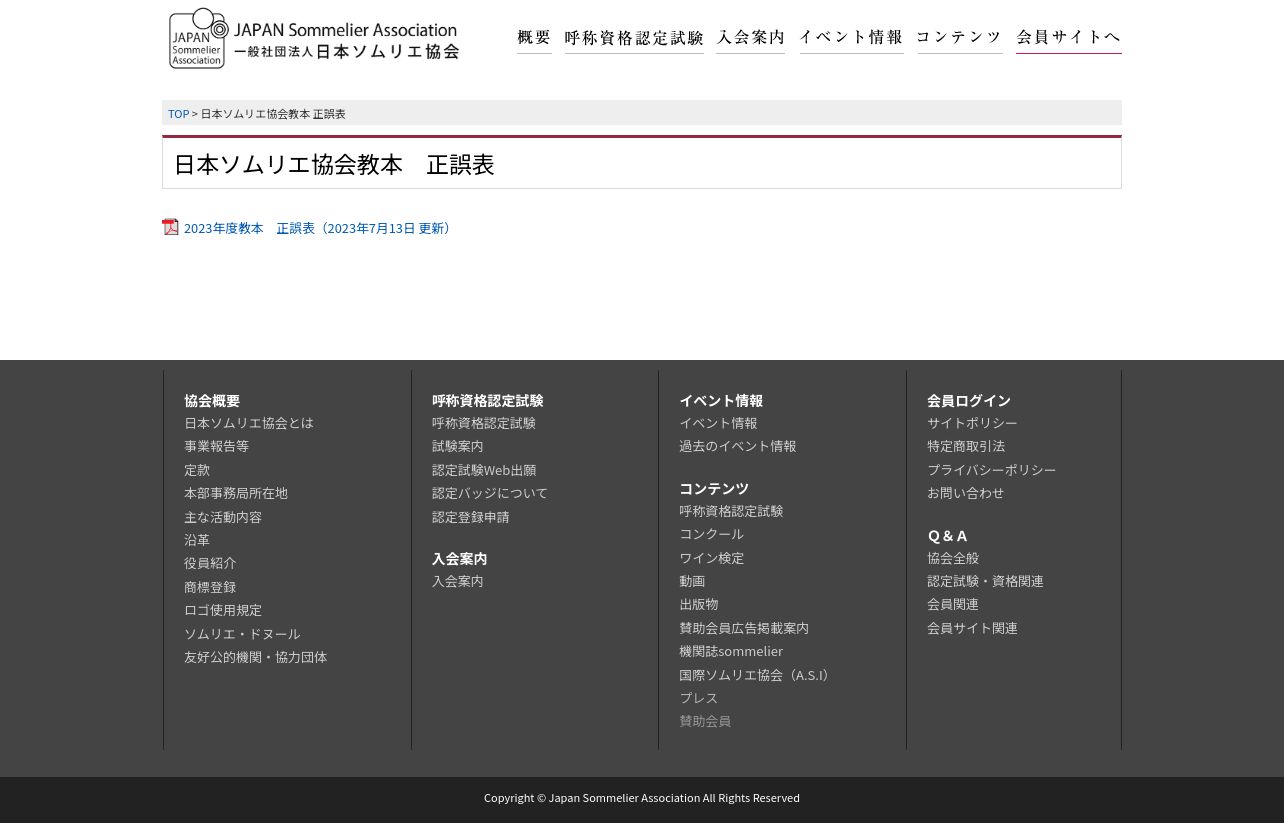1284x824 pixels.
Task: Open 協会全般 Q&A link
Action: tap(953, 558)
